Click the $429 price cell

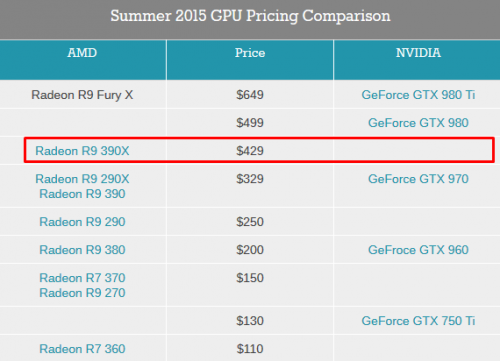pos(250,151)
